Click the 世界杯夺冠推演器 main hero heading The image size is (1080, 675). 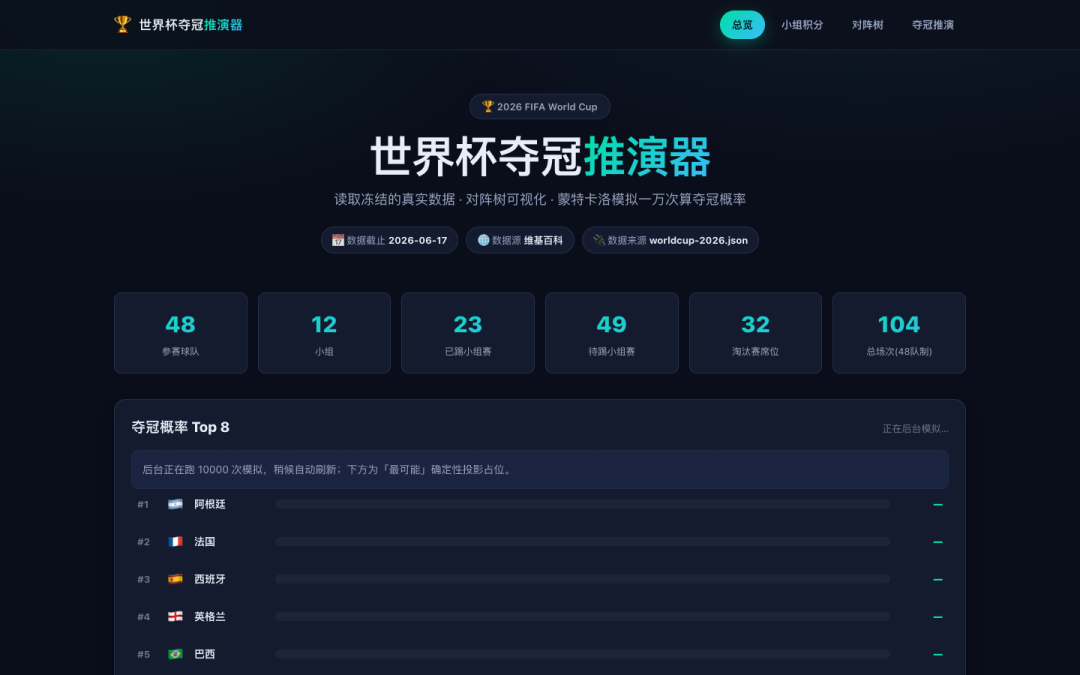pyautogui.click(x=540, y=156)
